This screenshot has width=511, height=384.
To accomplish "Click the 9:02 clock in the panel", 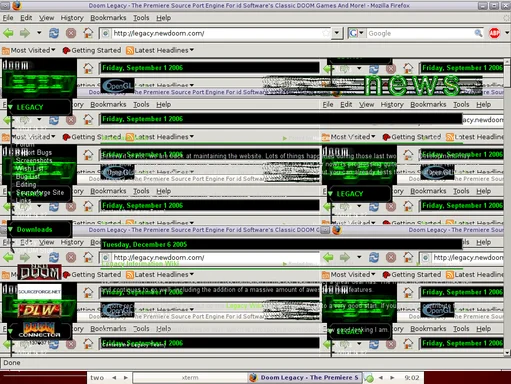I will click(412, 378).
